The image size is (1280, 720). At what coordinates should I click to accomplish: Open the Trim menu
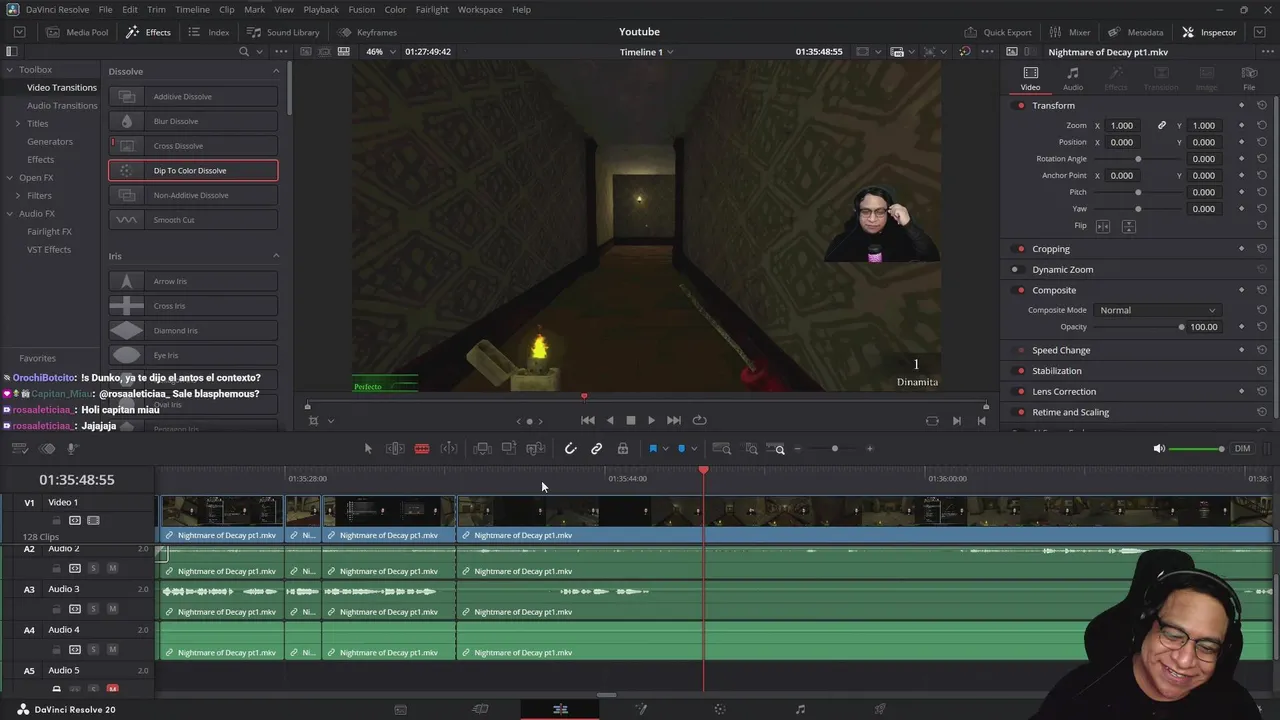pyautogui.click(x=156, y=9)
